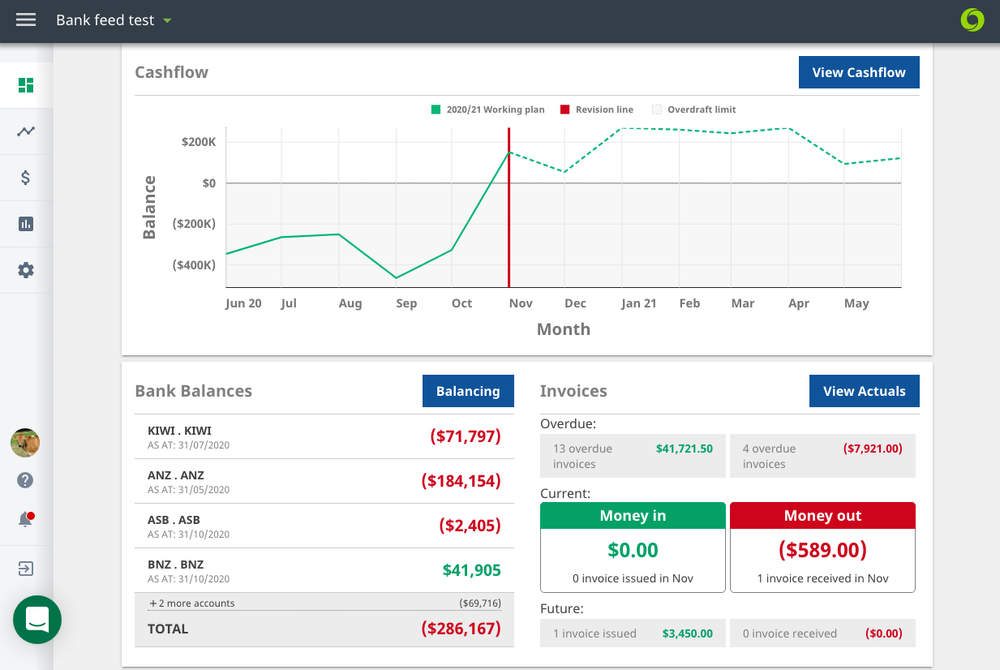Open reports using the bar chart icon
The width and height of the screenshot is (1000, 670).
click(25, 223)
